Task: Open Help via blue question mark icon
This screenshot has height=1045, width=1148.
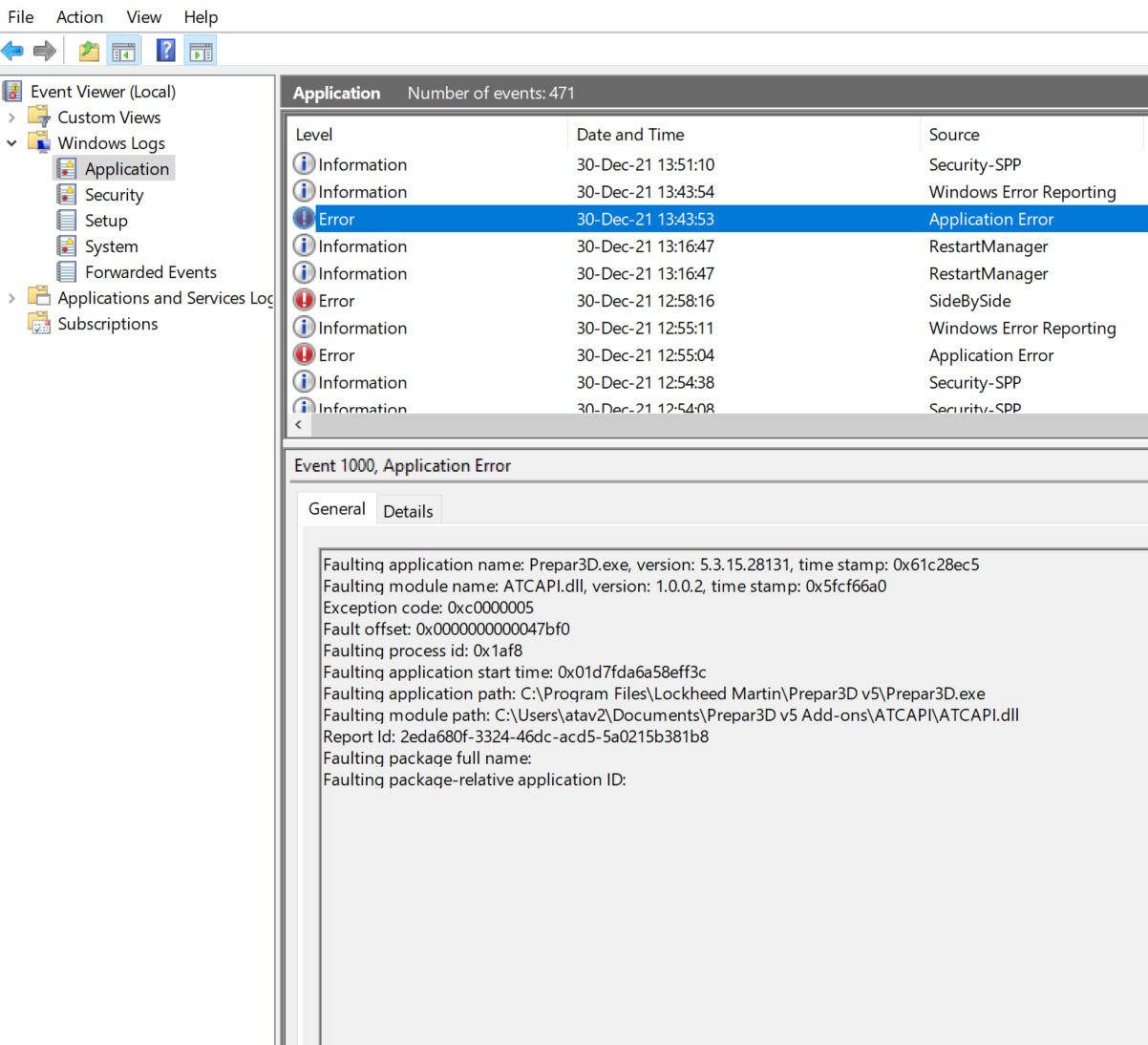Action: [165, 51]
